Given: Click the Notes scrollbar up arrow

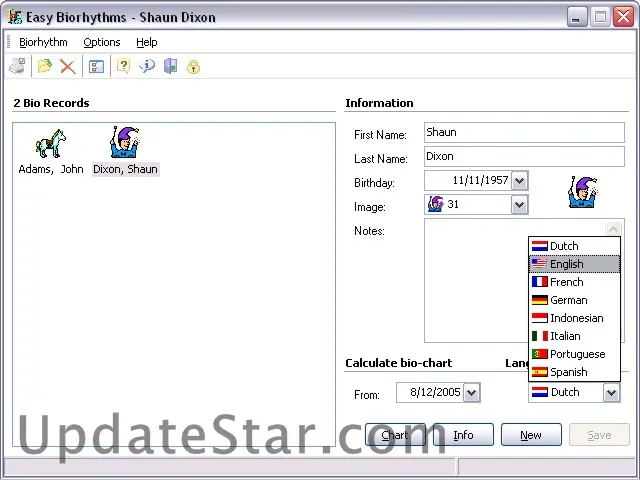Looking at the screenshot, I should point(613,229).
